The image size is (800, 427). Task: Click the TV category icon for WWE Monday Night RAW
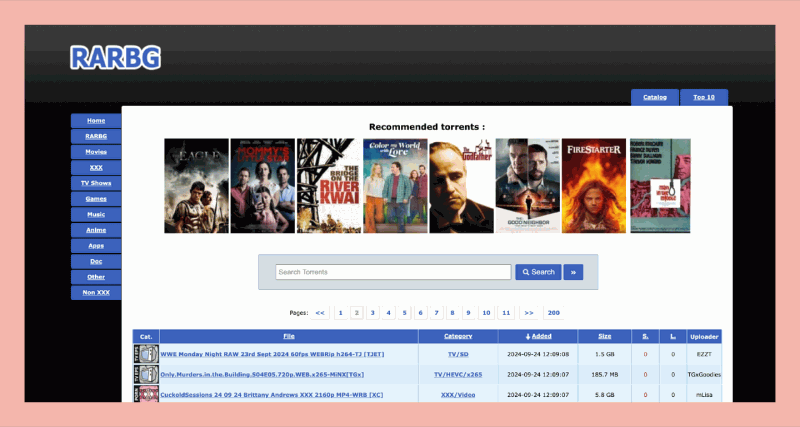pos(146,354)
